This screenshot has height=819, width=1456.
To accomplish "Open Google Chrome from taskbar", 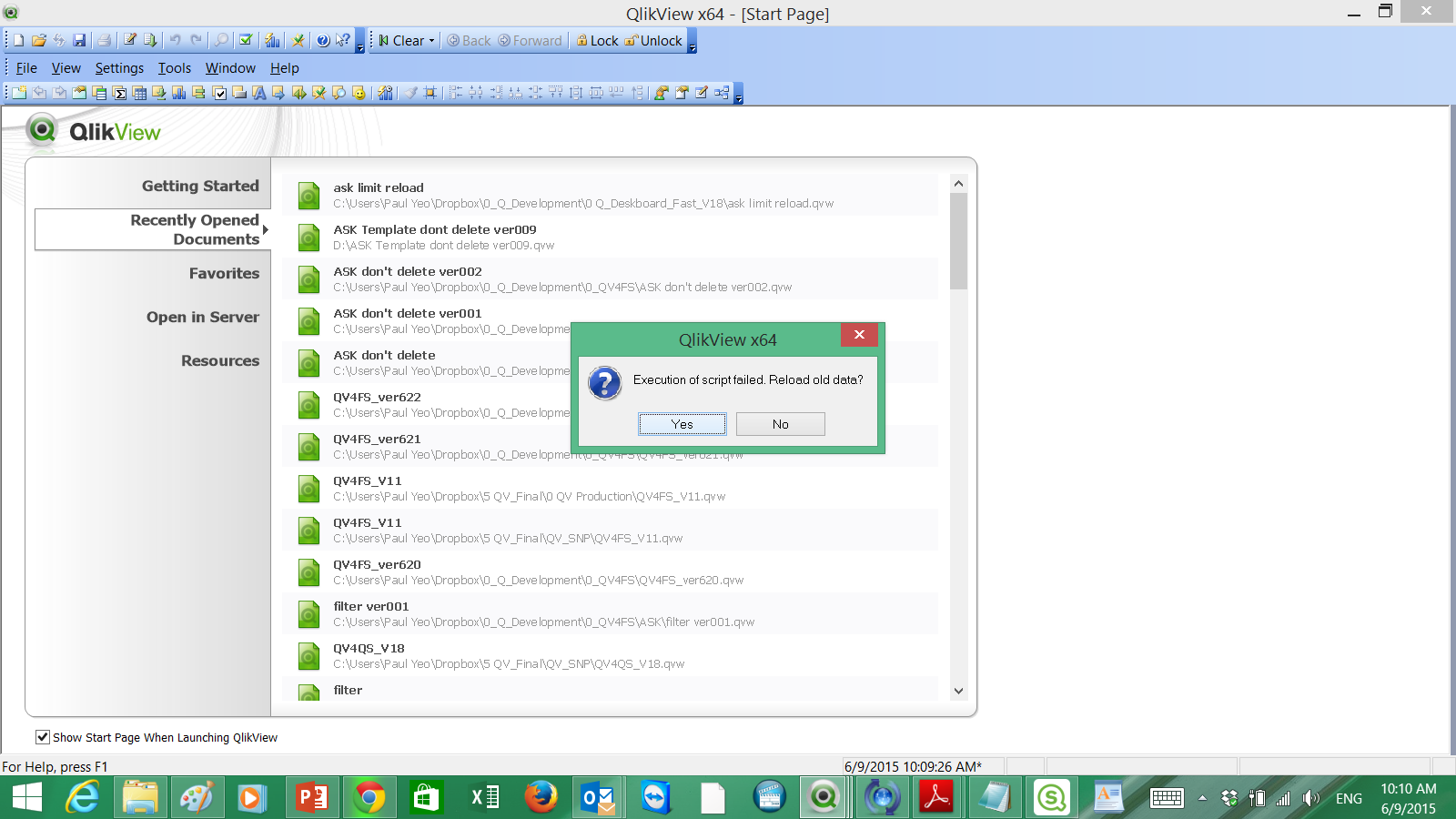I will point(369,798).
